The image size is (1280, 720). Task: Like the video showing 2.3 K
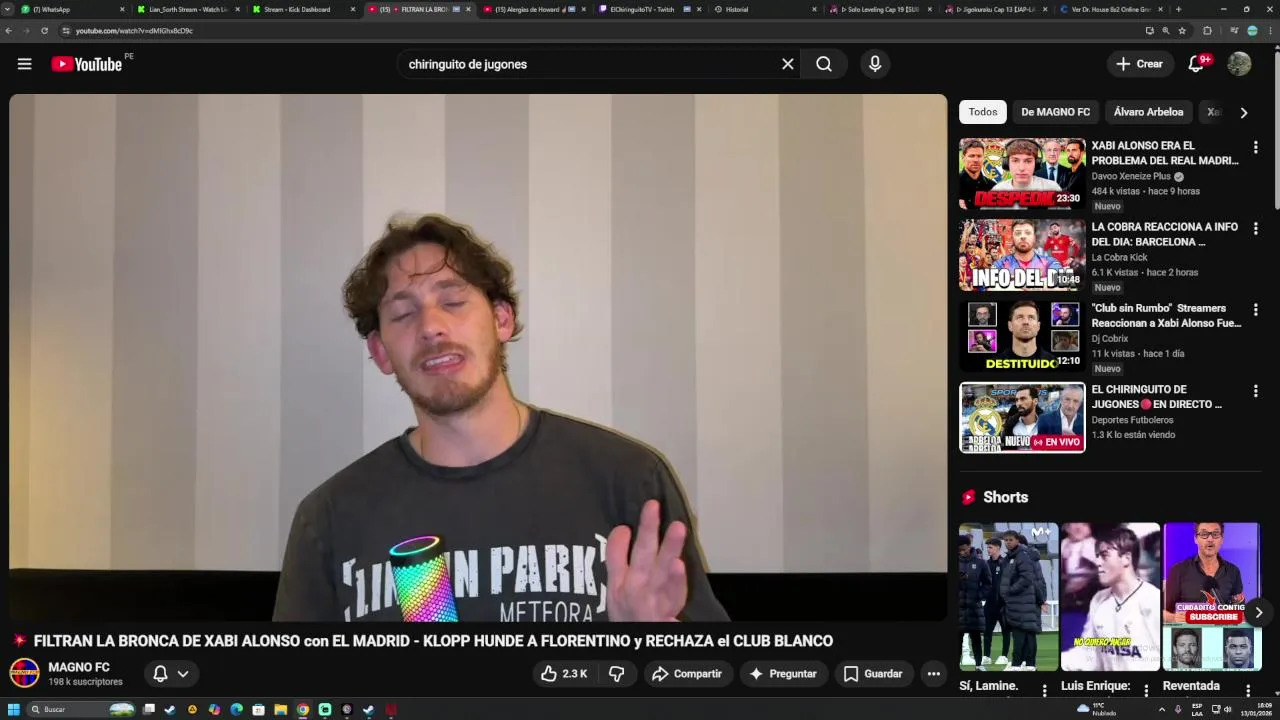[564, 674]
